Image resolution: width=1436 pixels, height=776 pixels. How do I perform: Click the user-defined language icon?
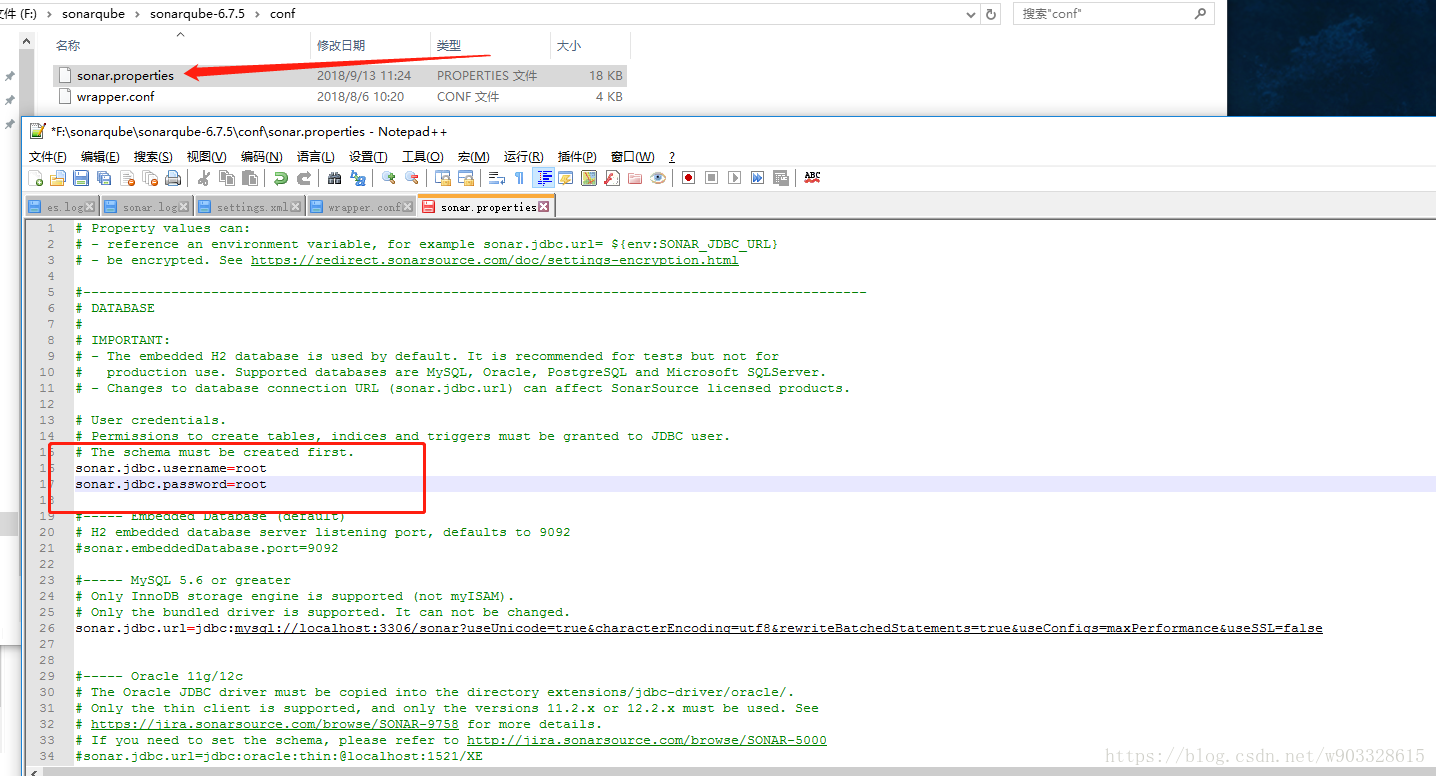click(x=565, y=178)
